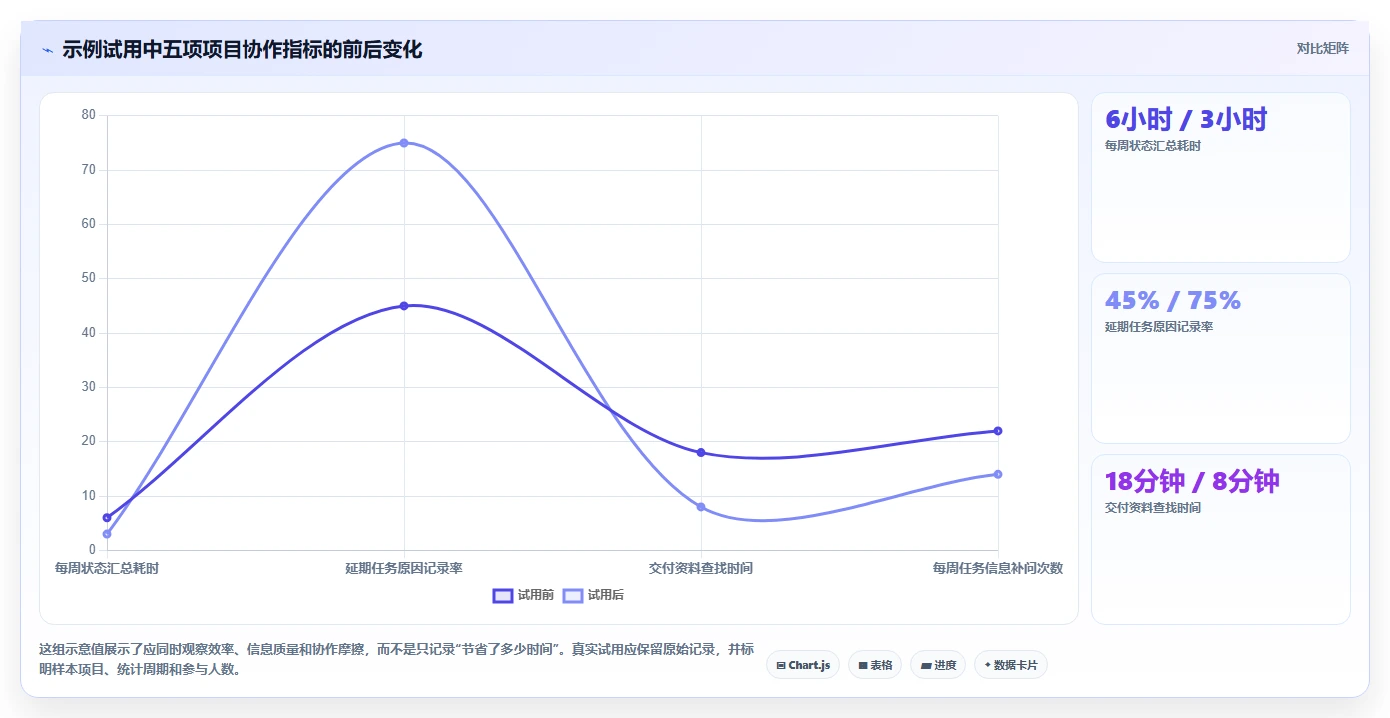Click the 试用前 legend color box

503,595
